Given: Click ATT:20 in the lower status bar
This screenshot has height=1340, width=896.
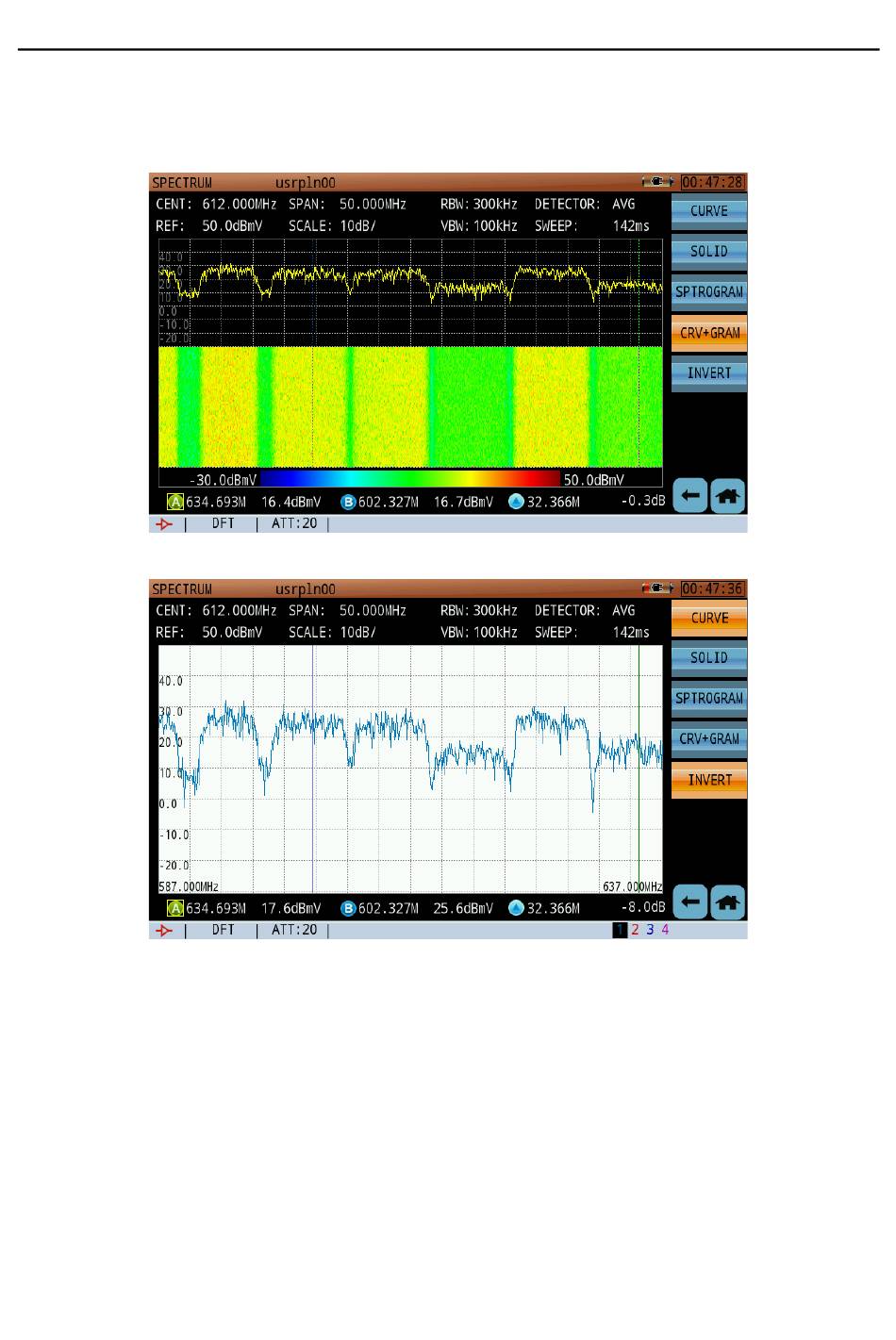Looking at the screenshot, I should (x=294, y=931).
